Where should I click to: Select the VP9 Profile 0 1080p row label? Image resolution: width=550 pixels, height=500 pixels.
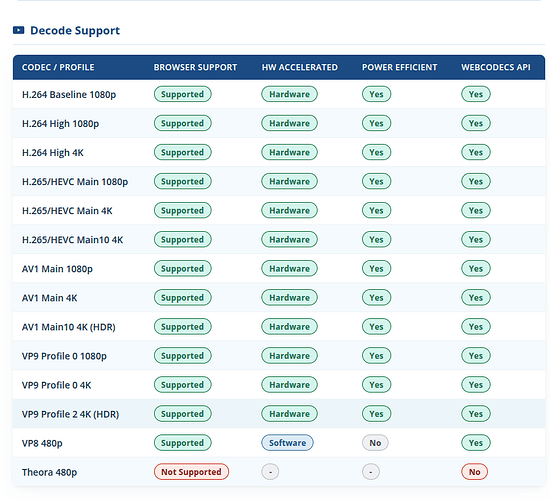pos(64,356)
